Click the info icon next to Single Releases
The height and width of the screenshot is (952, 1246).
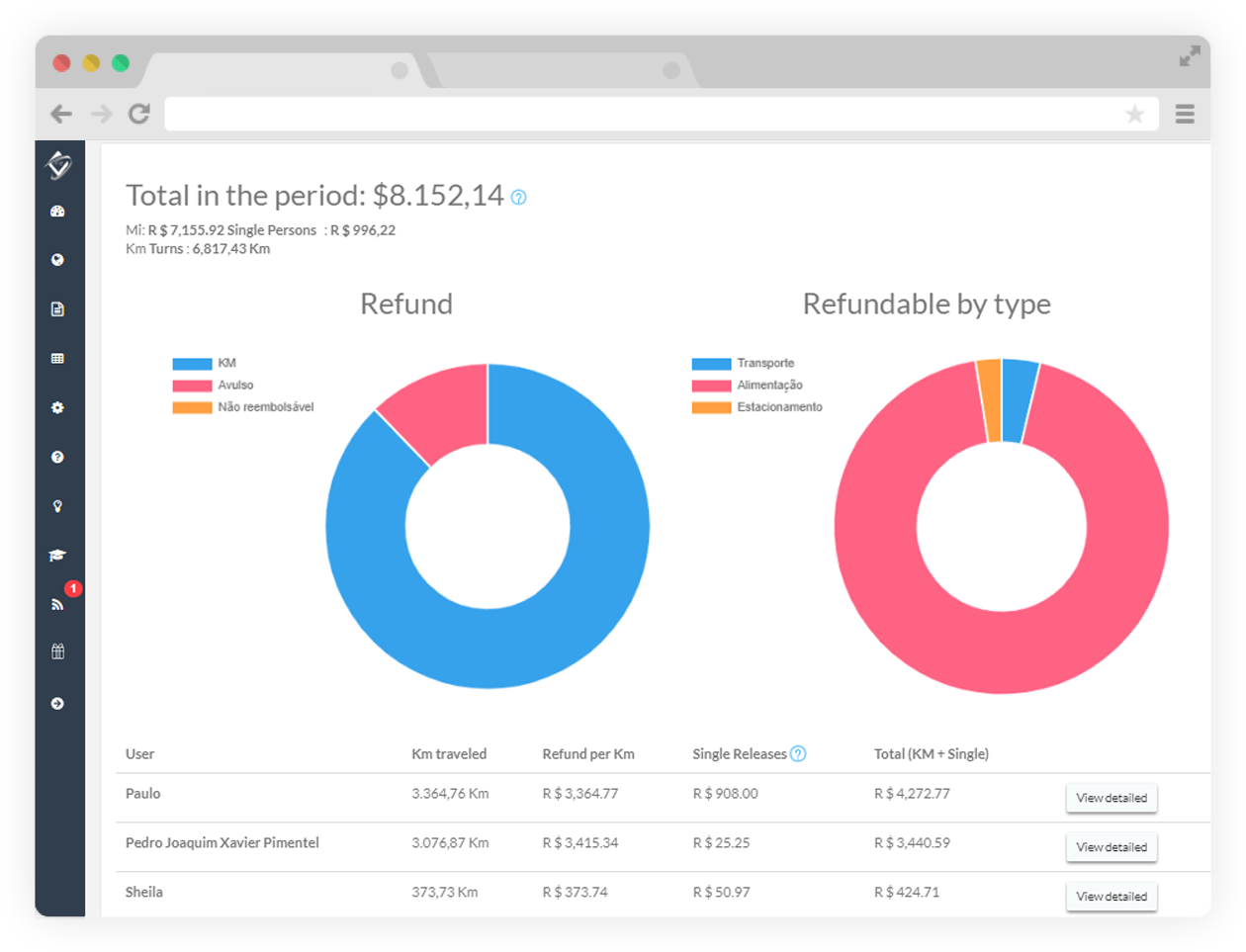[x=798, y=754]
